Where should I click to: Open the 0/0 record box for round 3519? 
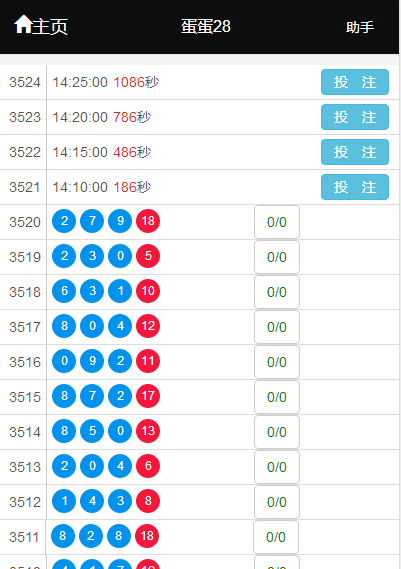(x=277, y=257)
